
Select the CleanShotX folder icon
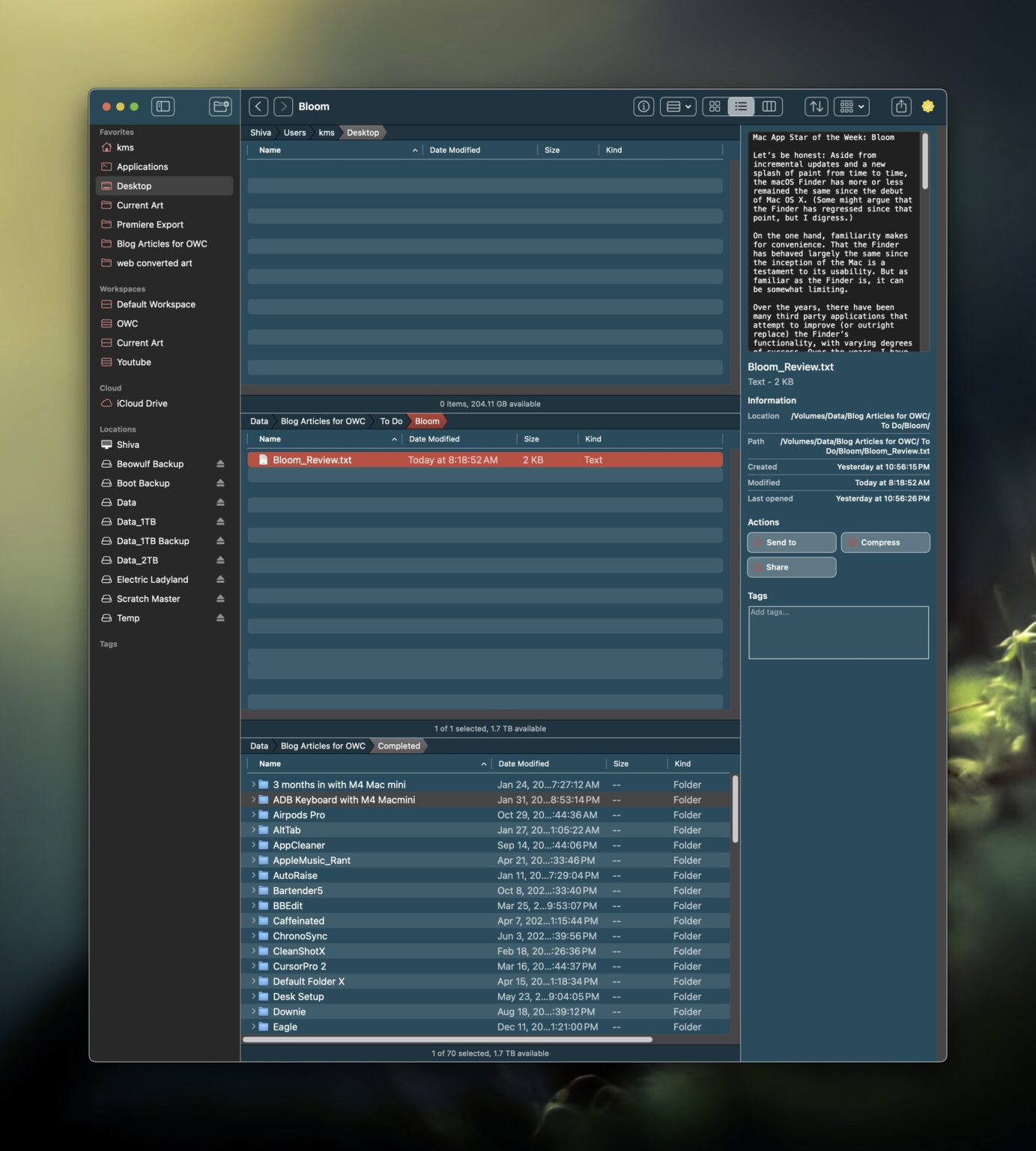[x=264, y=951]
